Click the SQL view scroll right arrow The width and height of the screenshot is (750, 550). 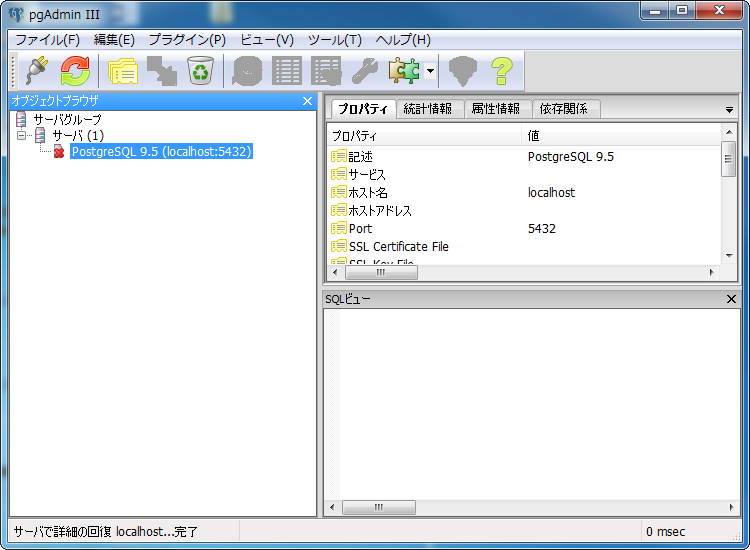coord(731,507)
